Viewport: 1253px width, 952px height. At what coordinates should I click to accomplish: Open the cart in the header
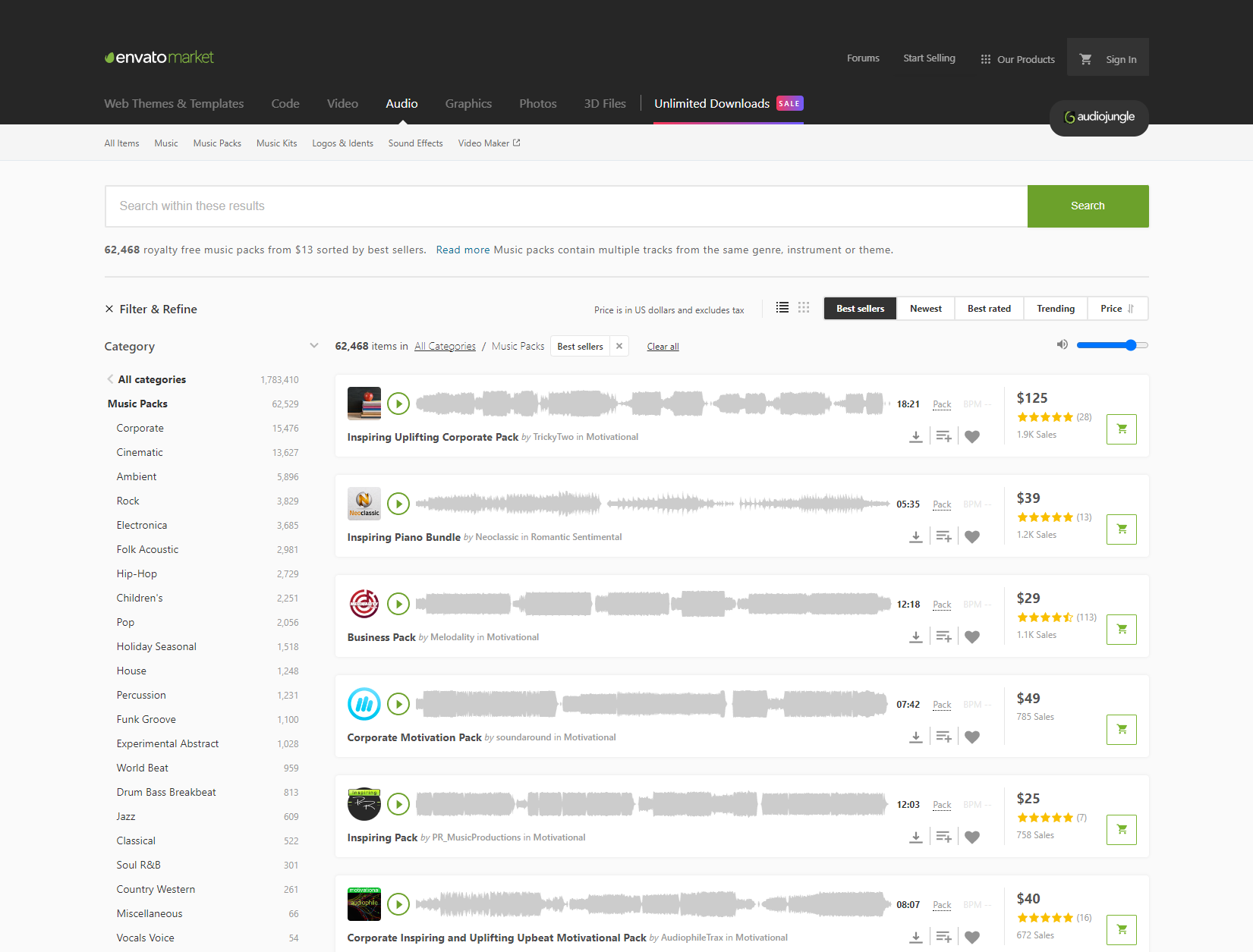pos(1085,58)
